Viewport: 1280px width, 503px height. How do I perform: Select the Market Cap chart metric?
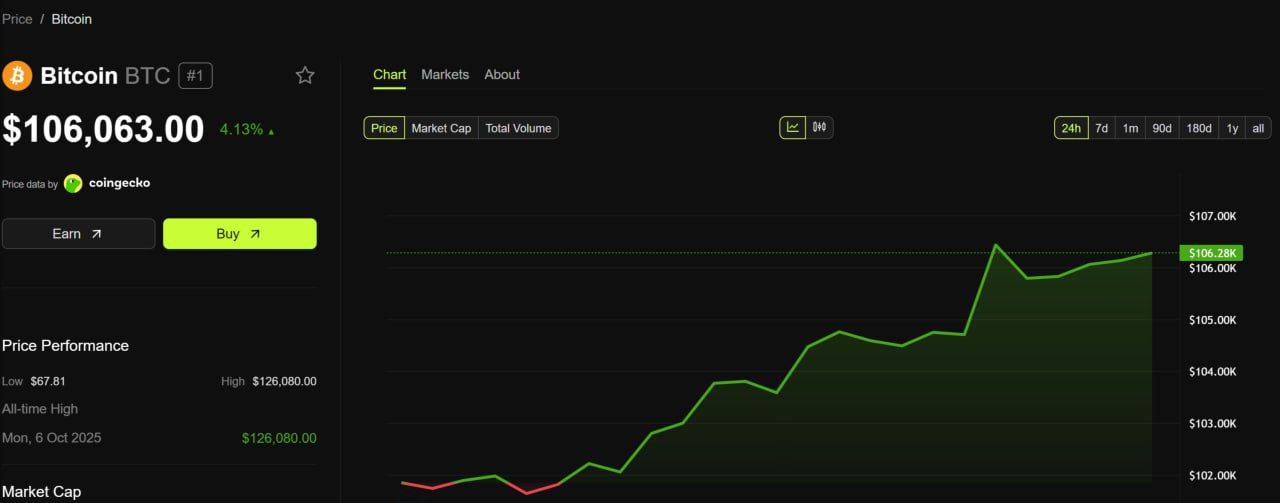tap(441, 128)
